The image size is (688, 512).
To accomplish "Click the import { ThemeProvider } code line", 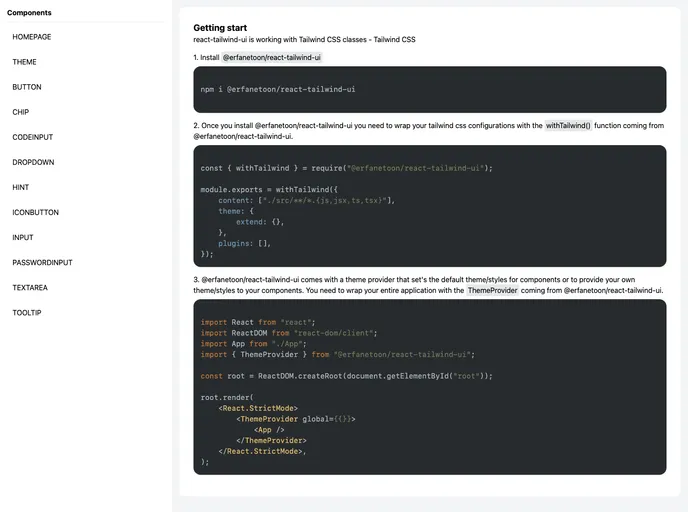I will 337,354.
